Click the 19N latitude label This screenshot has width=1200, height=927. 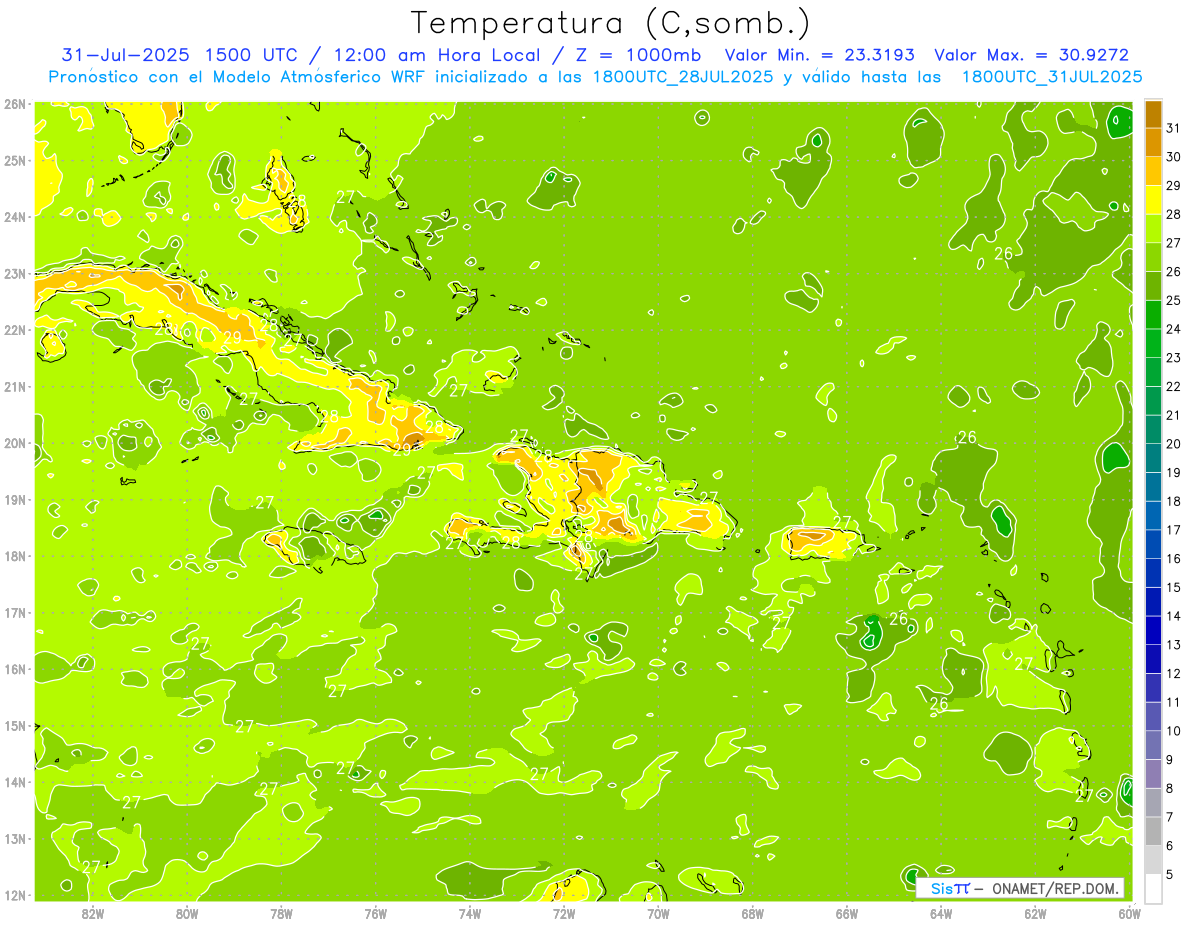[14, 500]
